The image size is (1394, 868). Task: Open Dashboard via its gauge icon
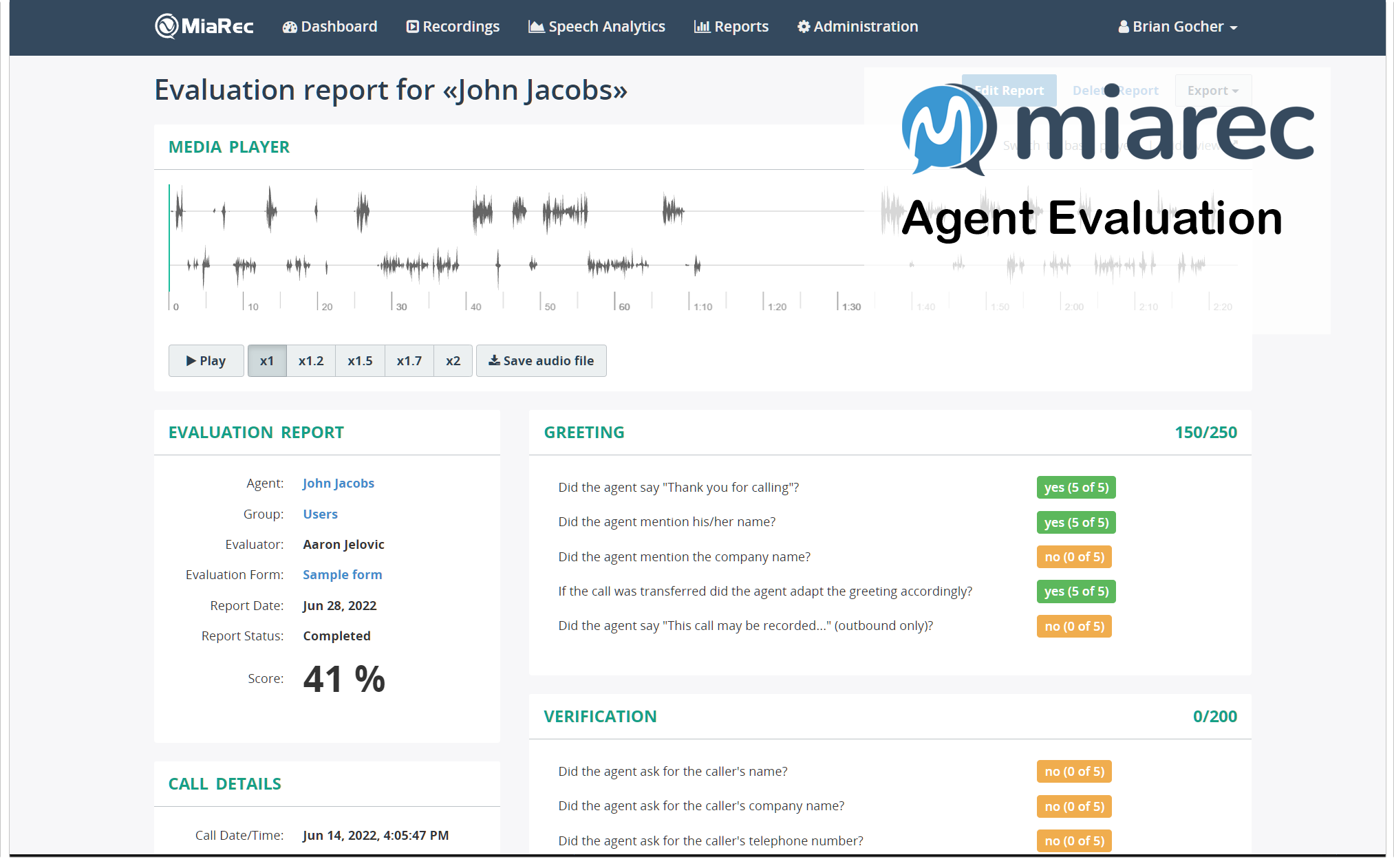(x=290, y=27)
